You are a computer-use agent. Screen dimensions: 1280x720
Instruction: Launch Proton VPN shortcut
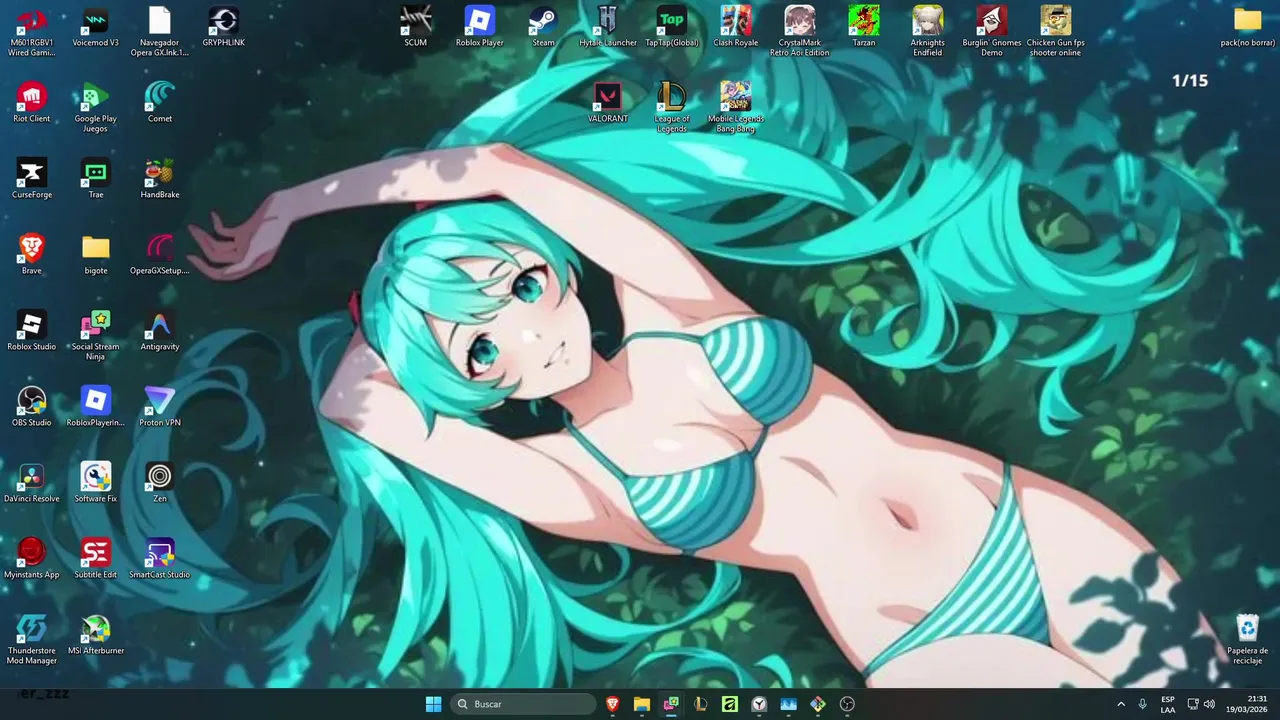click(160, 406)
